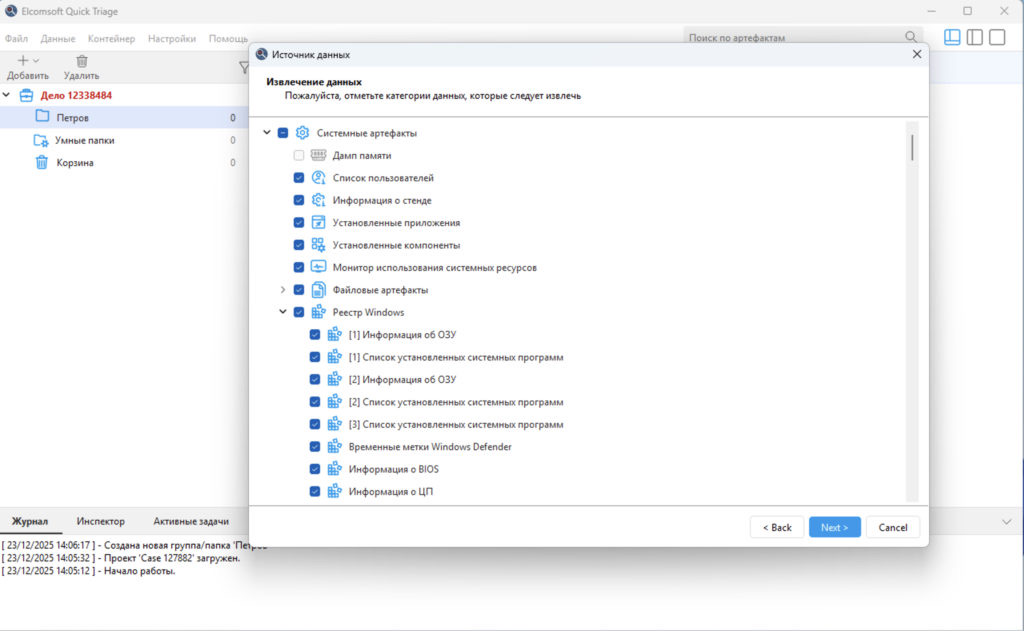Click the Next button

pos(835,527)
